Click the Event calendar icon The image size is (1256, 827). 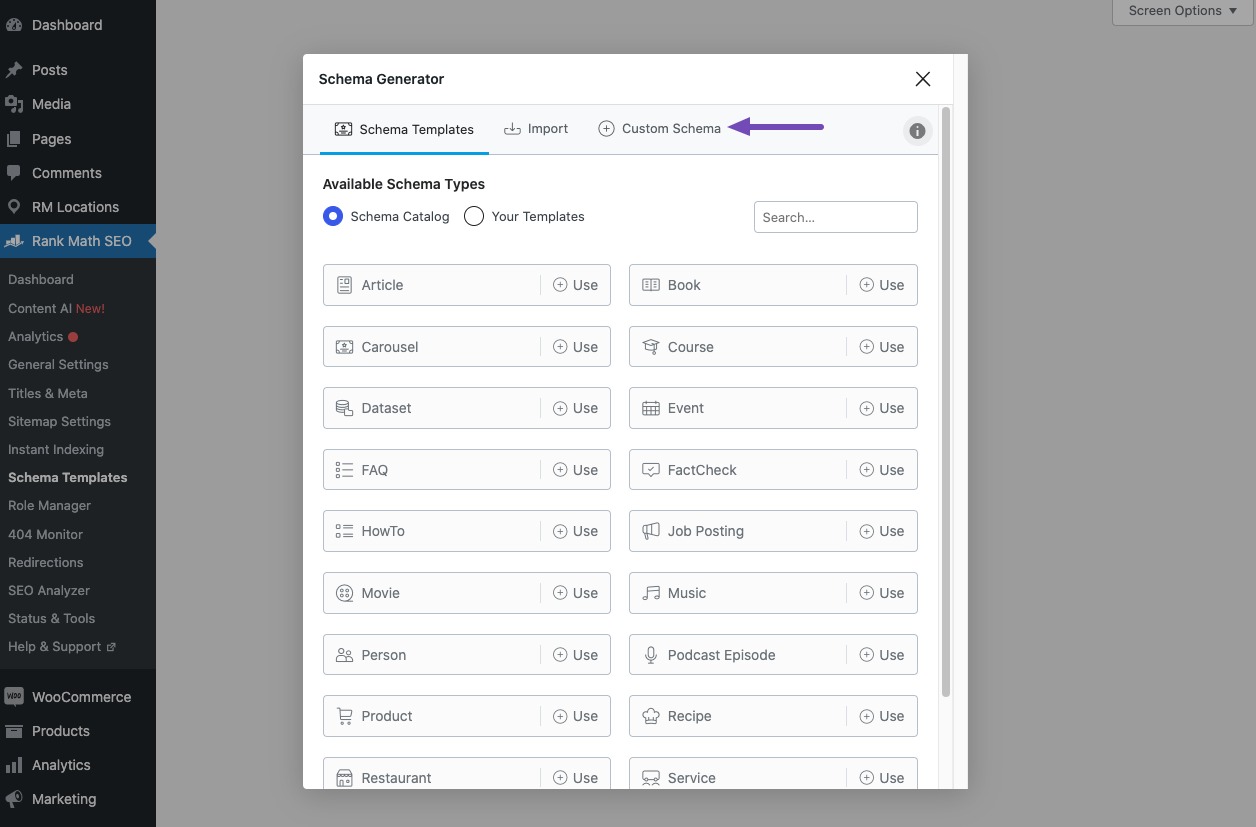pos(650,408)
